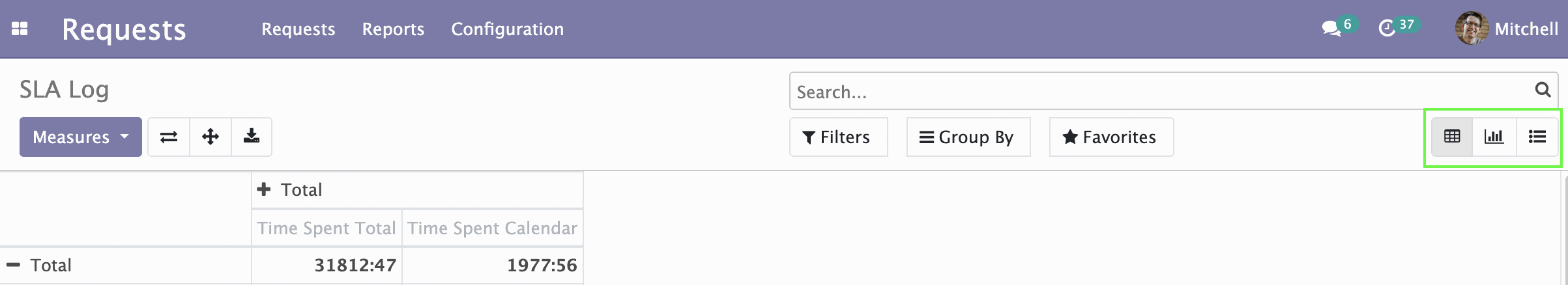Open the Favorites dropdown

tap(1111, 137)
